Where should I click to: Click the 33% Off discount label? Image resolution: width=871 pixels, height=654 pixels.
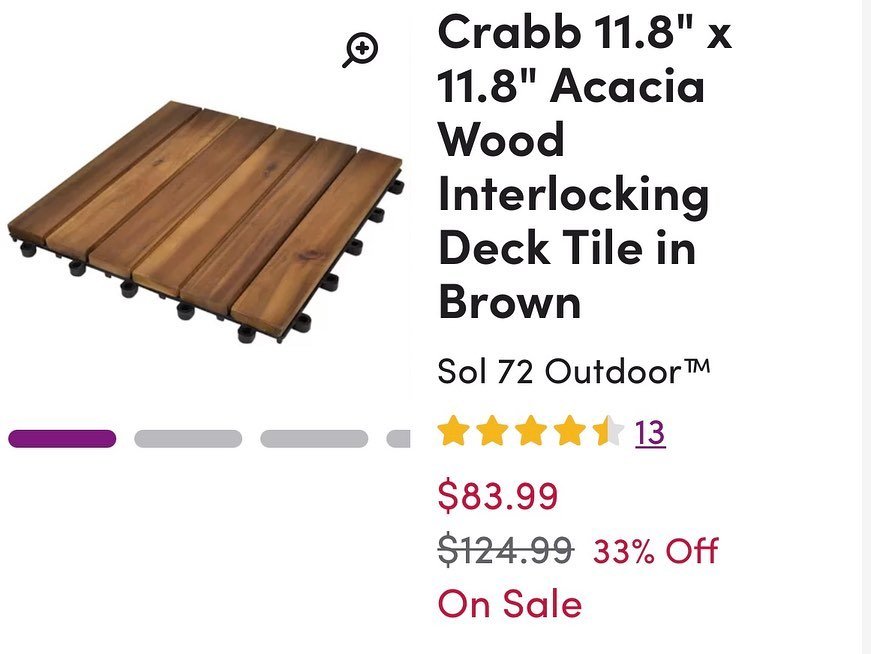pyautogui.click(x=656, y=550)
